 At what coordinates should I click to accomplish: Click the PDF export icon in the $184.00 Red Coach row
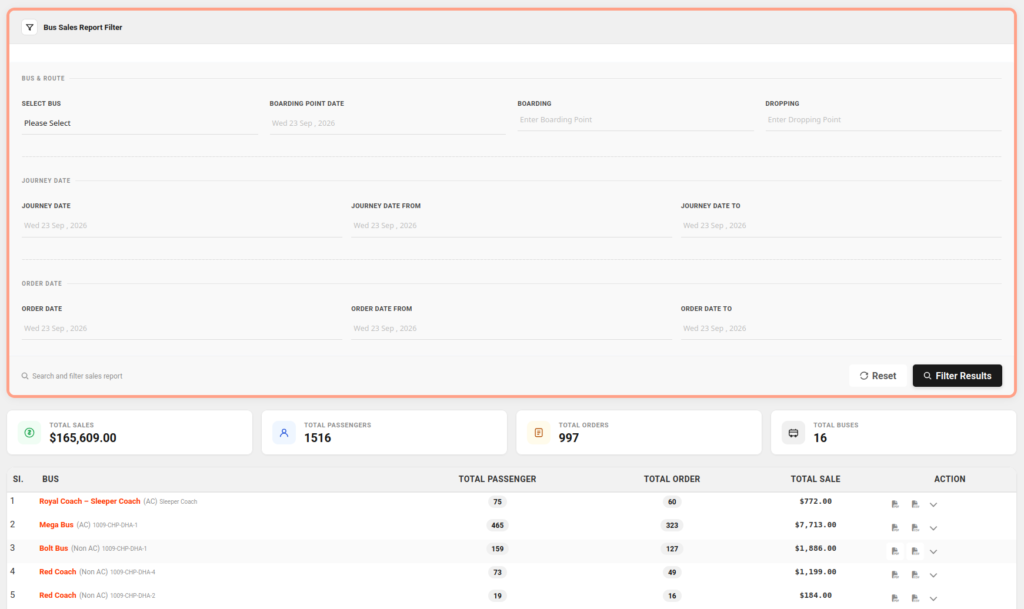895,598
